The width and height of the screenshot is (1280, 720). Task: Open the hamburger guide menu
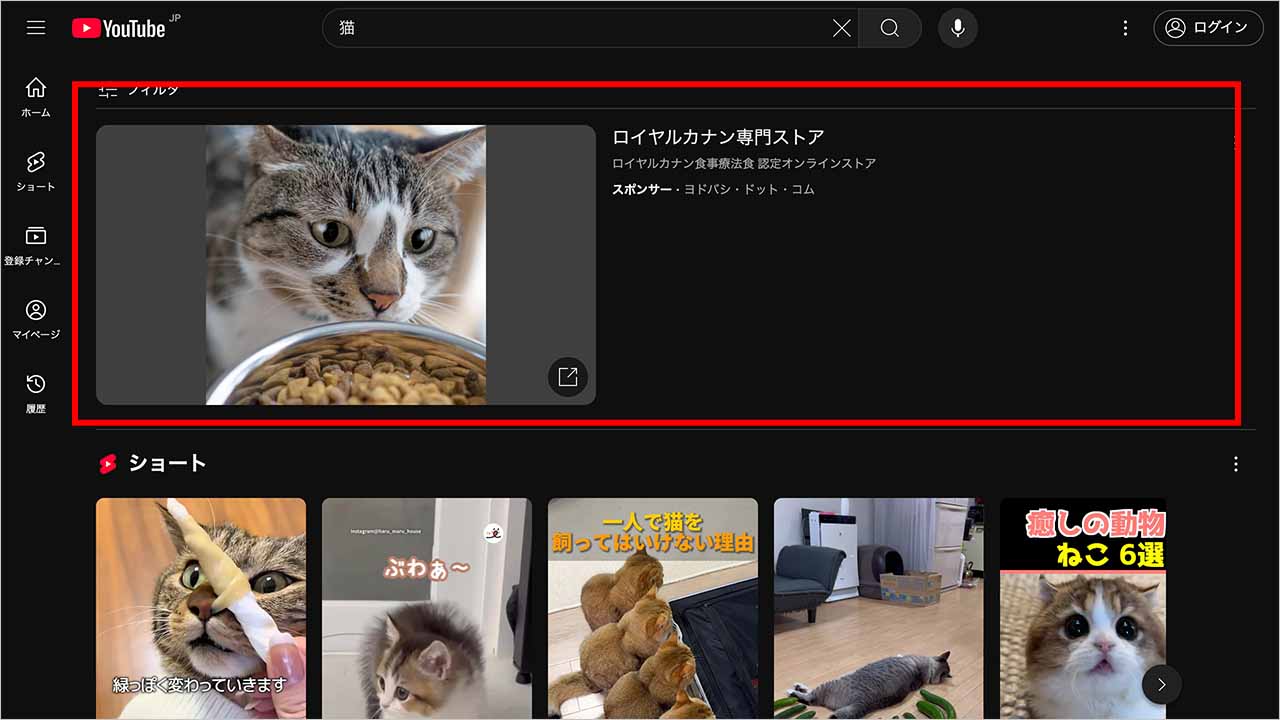click(36, 28)
